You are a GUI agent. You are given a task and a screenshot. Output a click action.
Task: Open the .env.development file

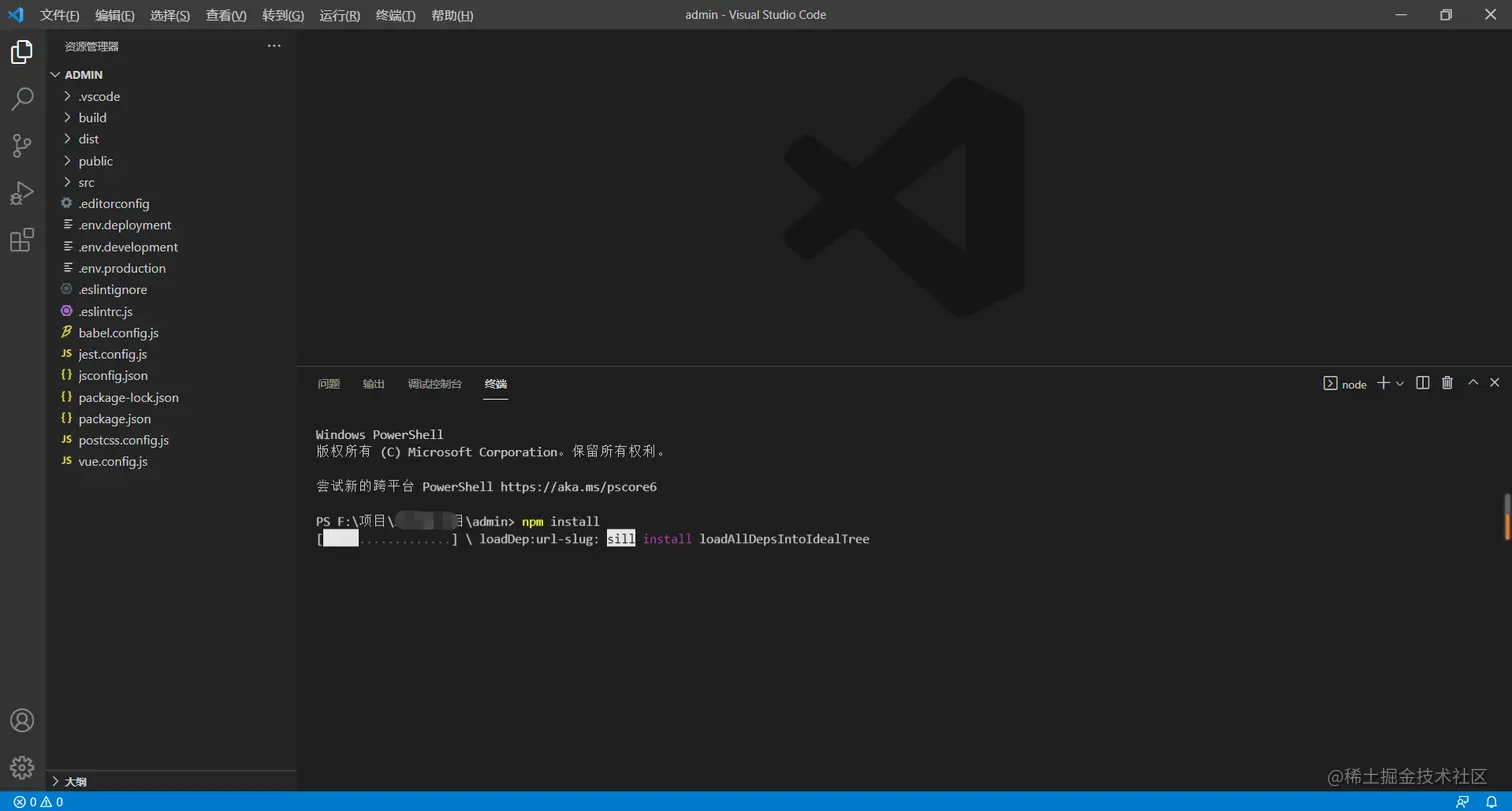point(171,247)
